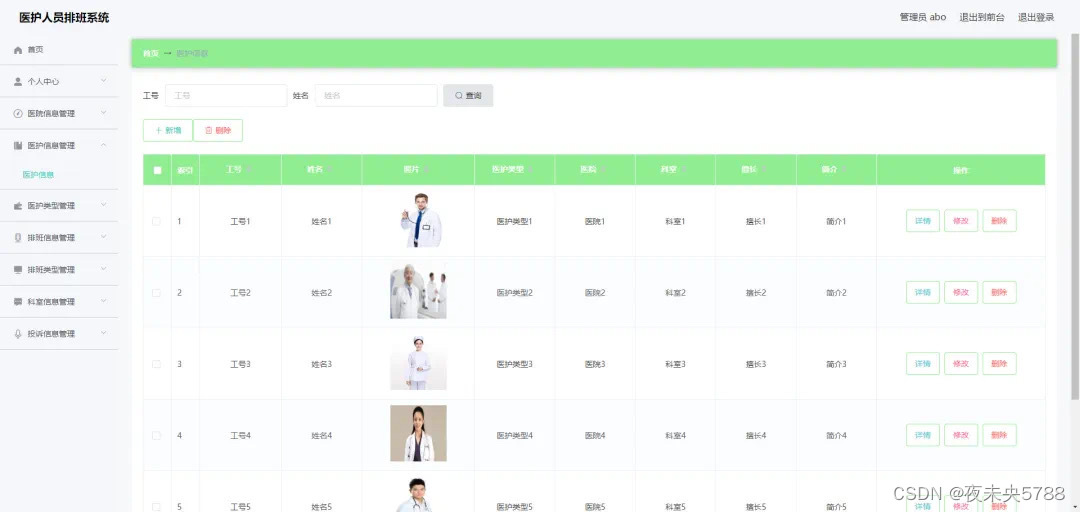The width and height of the screenshot is (1080, 512).
Task: Click the 修改 button for row 姓名2
Action: 961,293
